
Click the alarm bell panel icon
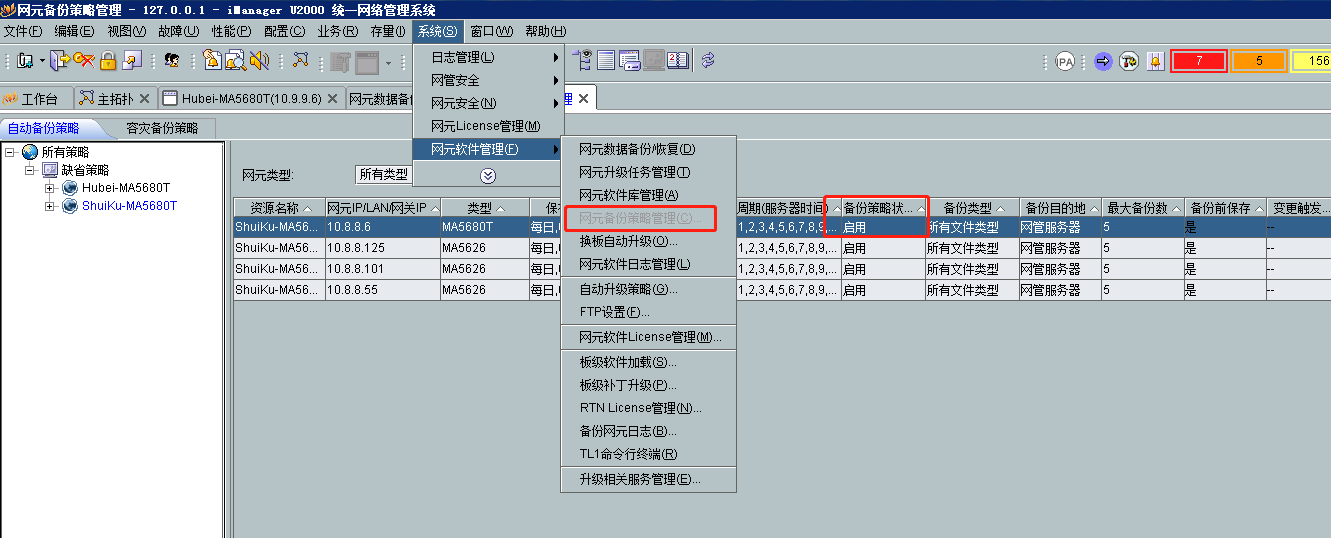click(1155, 62)
